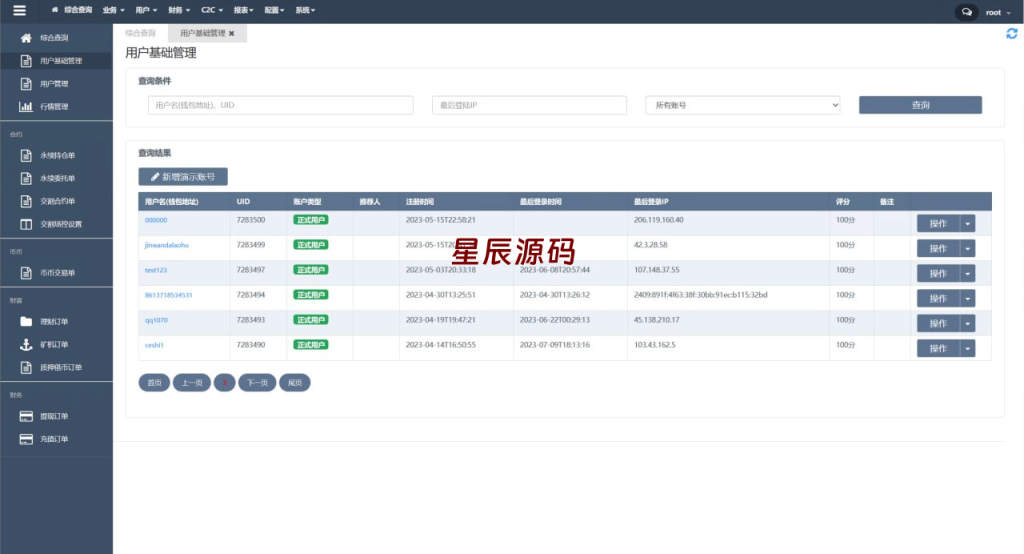Screen dimensions: 1024x554
Task: Open the username link 000000
Action: (156, 220)
